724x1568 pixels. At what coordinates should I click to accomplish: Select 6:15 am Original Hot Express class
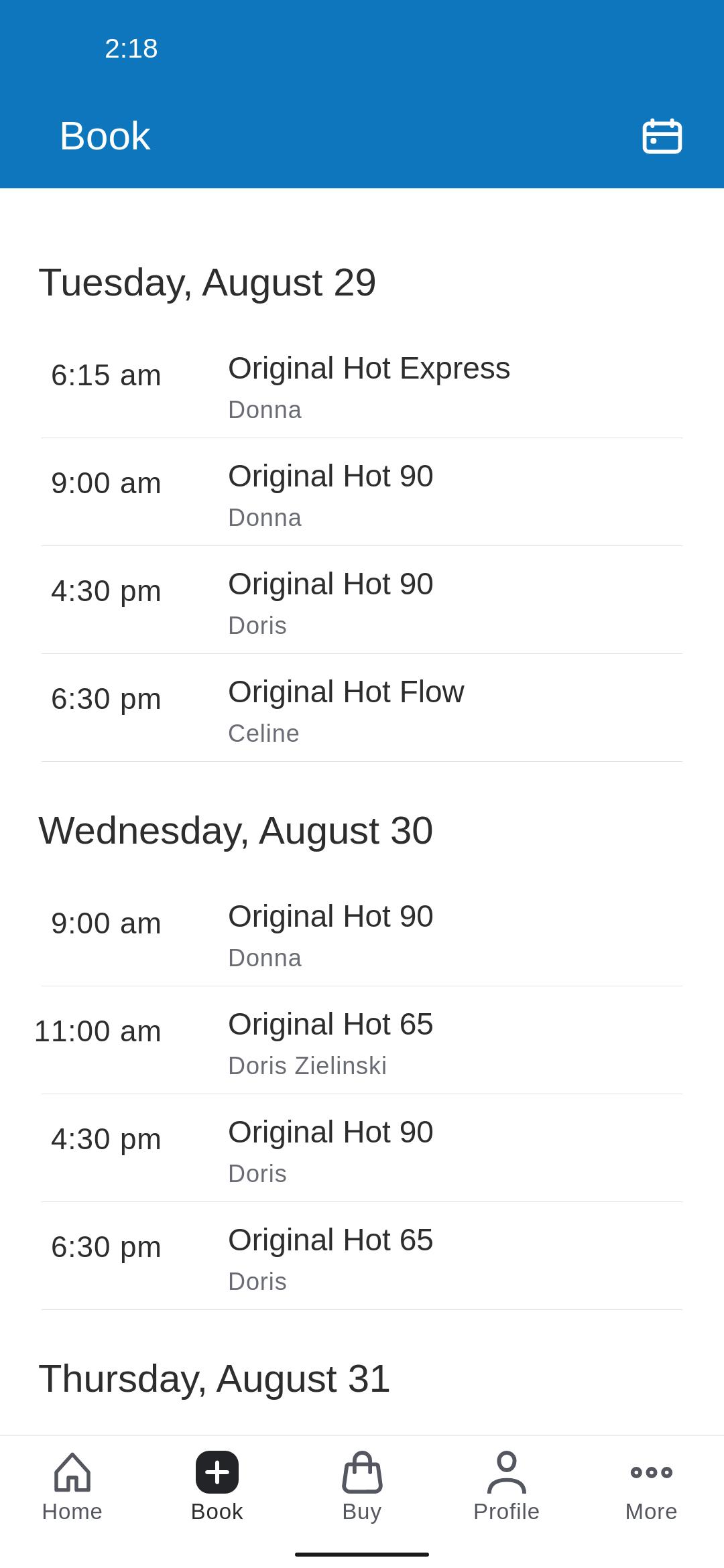point(362,385)
